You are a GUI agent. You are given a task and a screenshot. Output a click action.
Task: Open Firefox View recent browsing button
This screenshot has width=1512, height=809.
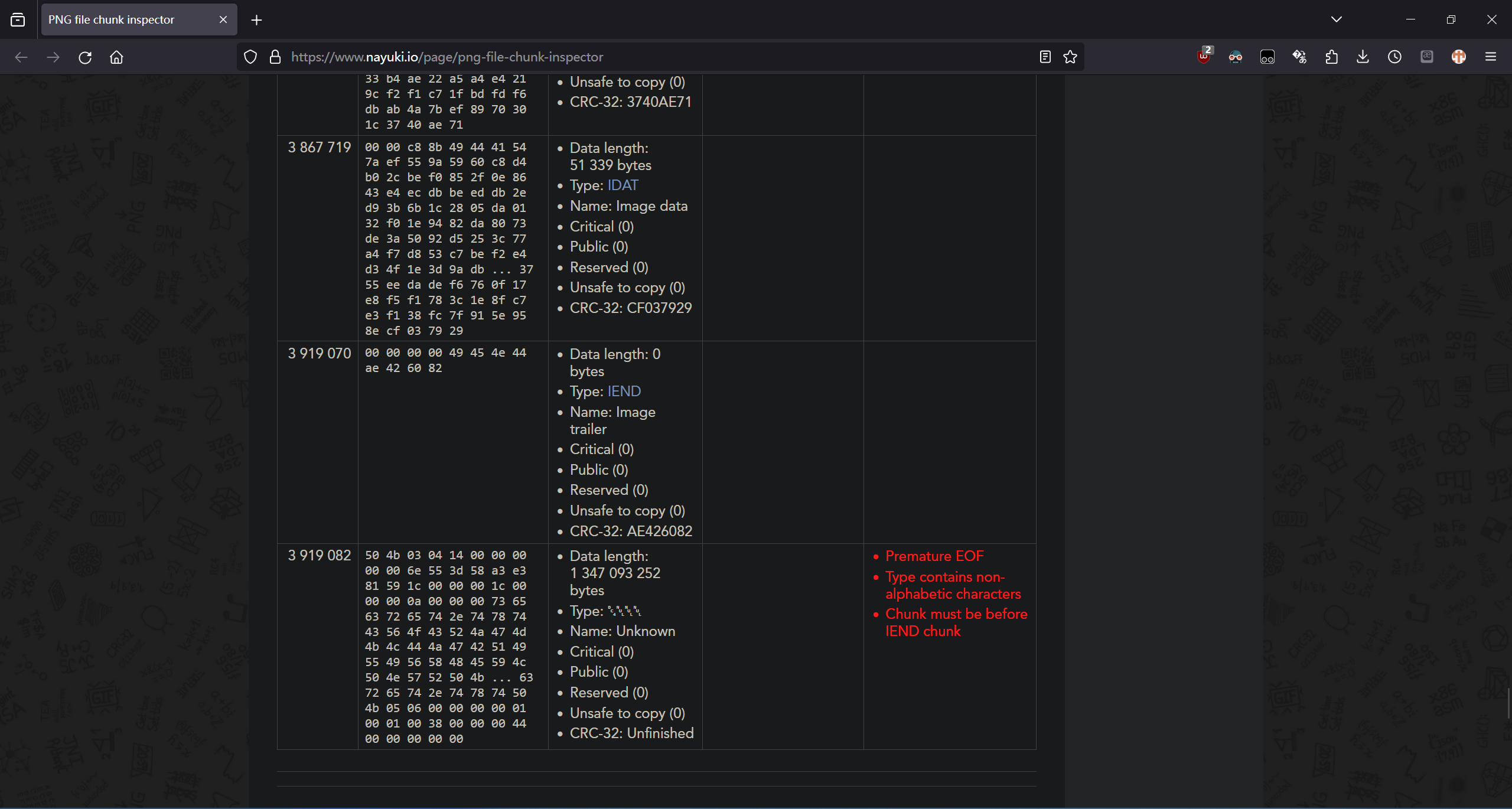18,19
